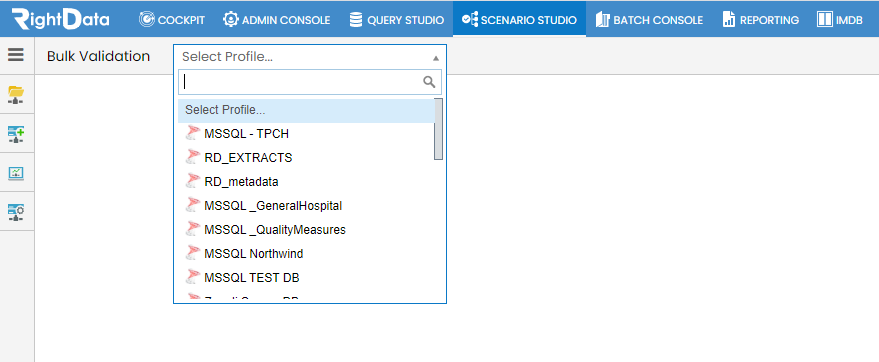The height and width of the screenshot is (362, 879).
Task: Click the RightData logo
Action: point(61,19)
